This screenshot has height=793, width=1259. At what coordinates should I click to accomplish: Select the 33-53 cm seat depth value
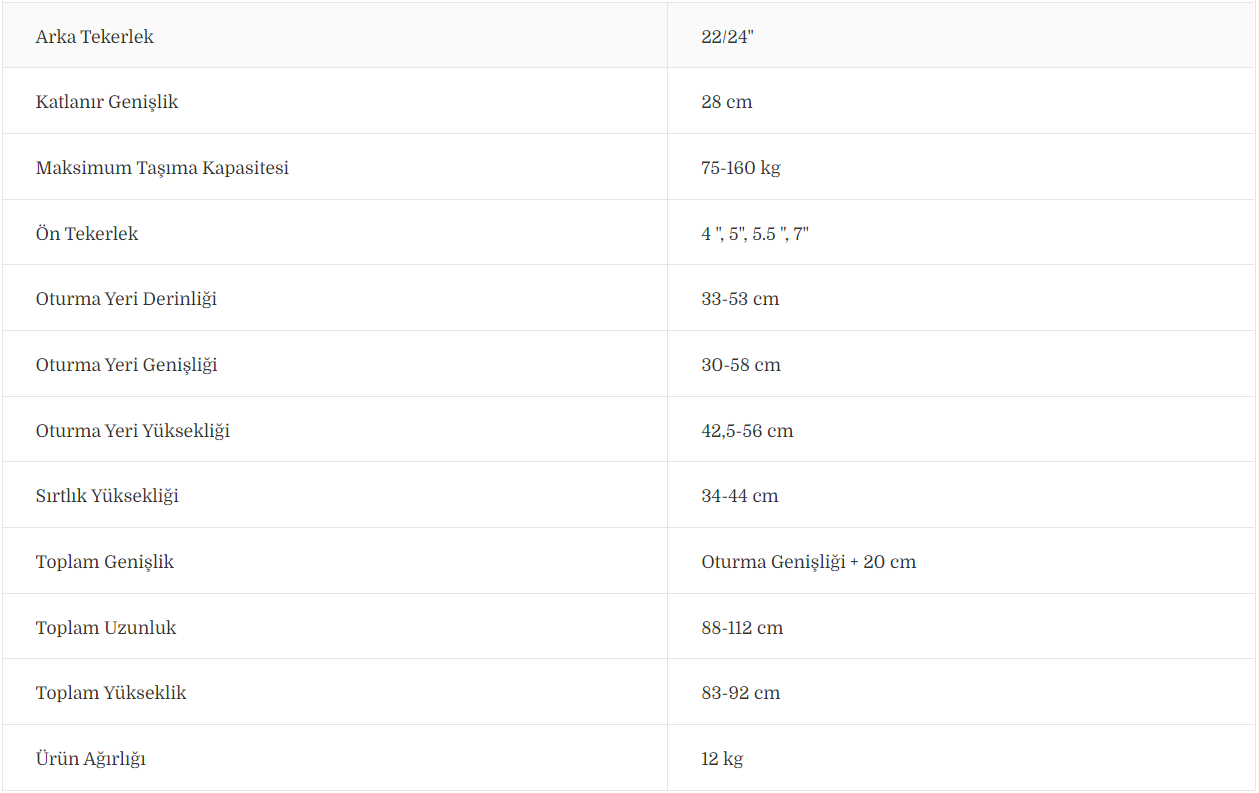point(740,299)
